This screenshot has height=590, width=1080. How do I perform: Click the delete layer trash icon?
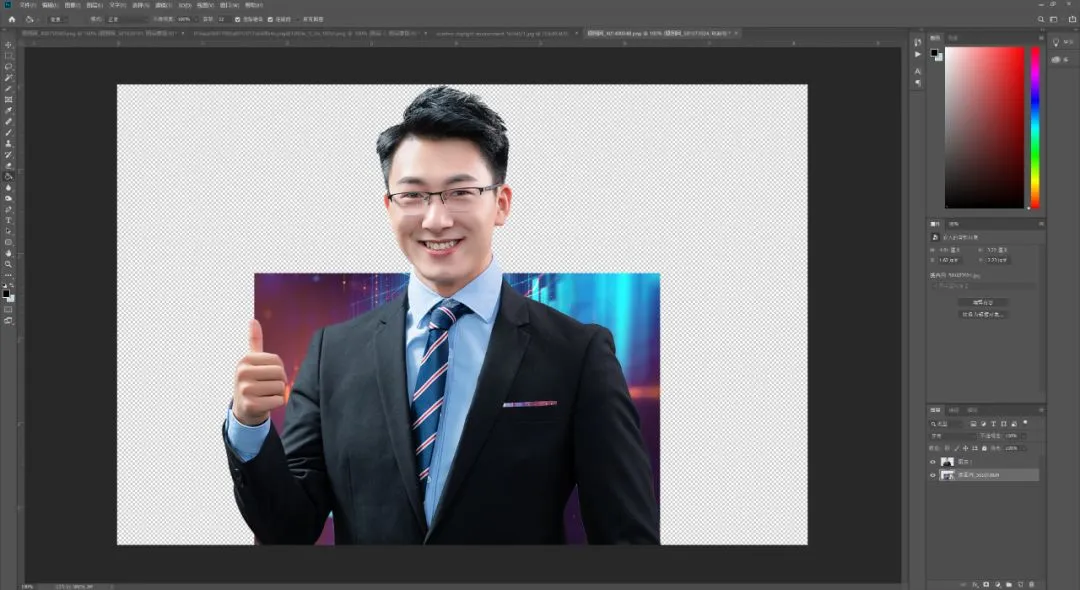coord(1031,583)
